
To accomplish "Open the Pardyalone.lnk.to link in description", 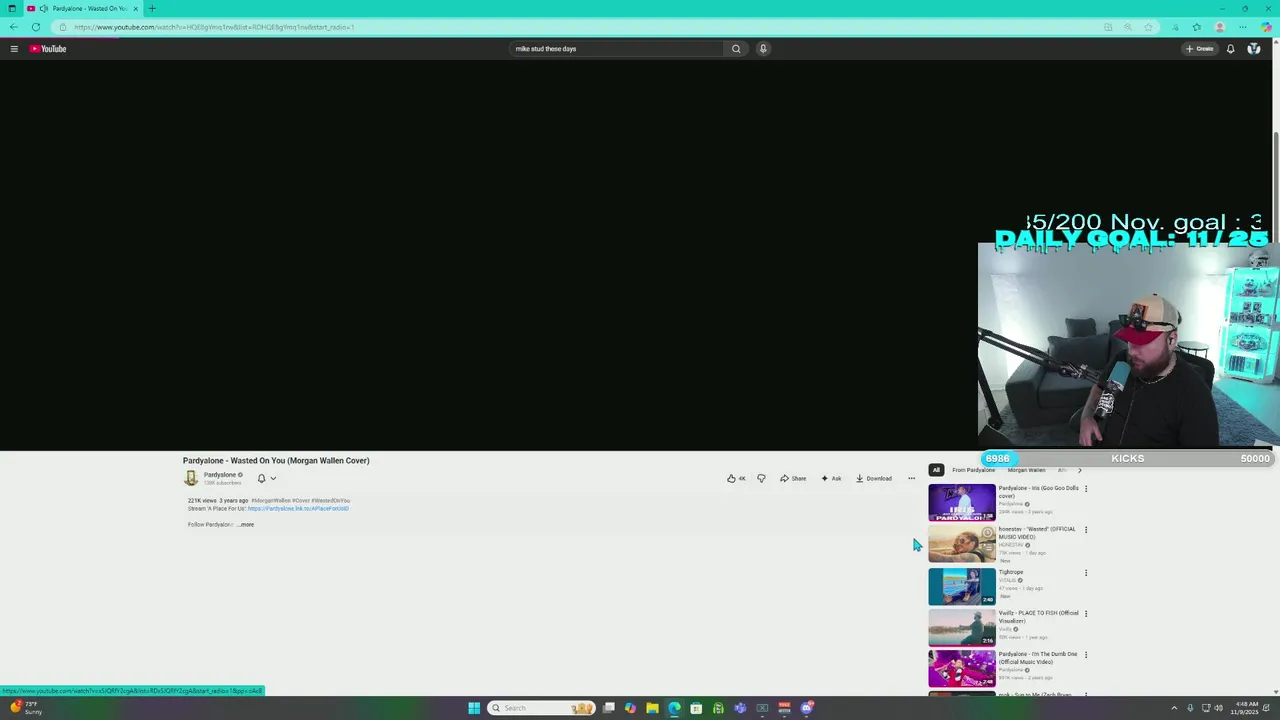I will coord(298,508).
